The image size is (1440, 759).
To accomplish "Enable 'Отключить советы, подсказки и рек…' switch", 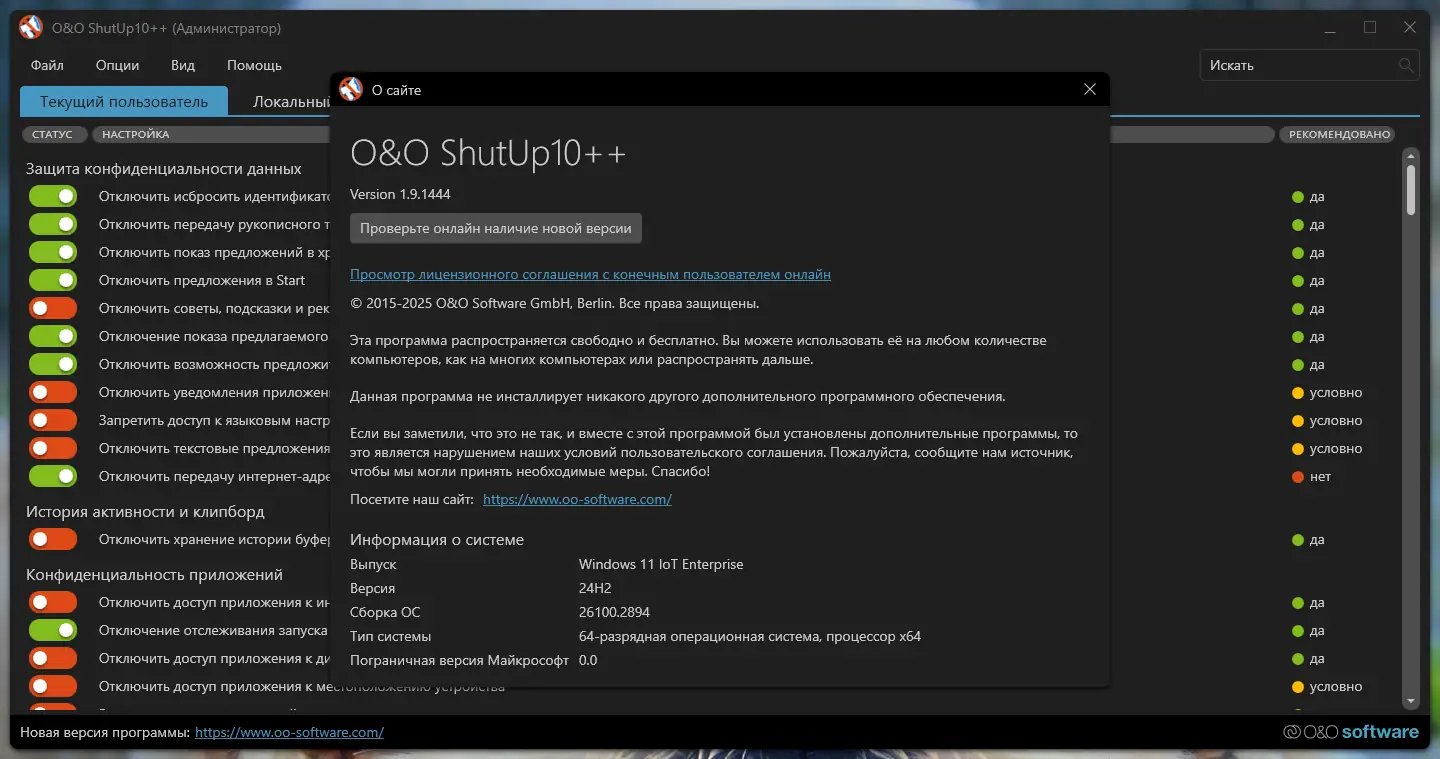I will click(x=53, y=309).
